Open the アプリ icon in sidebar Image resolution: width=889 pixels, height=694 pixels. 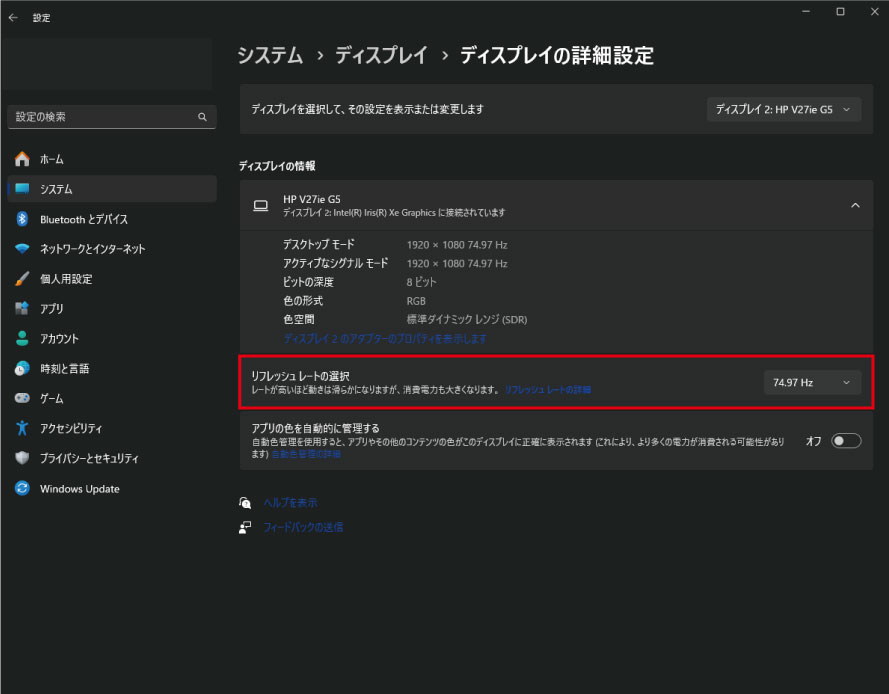tap(22, 309)
